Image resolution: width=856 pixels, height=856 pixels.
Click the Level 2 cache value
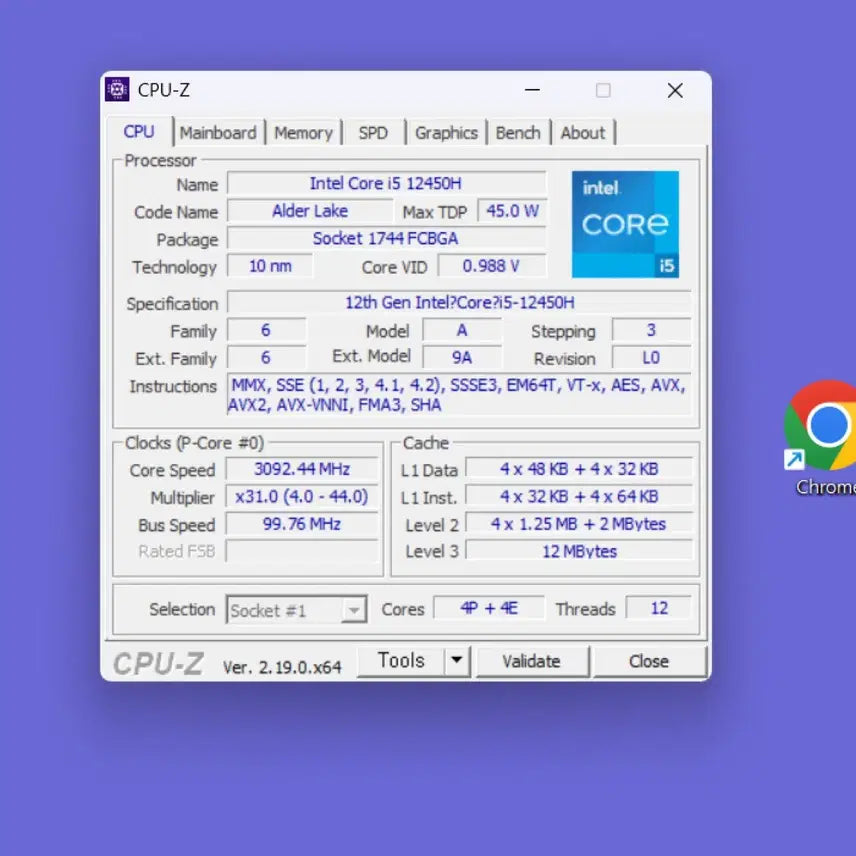point(579,524)
